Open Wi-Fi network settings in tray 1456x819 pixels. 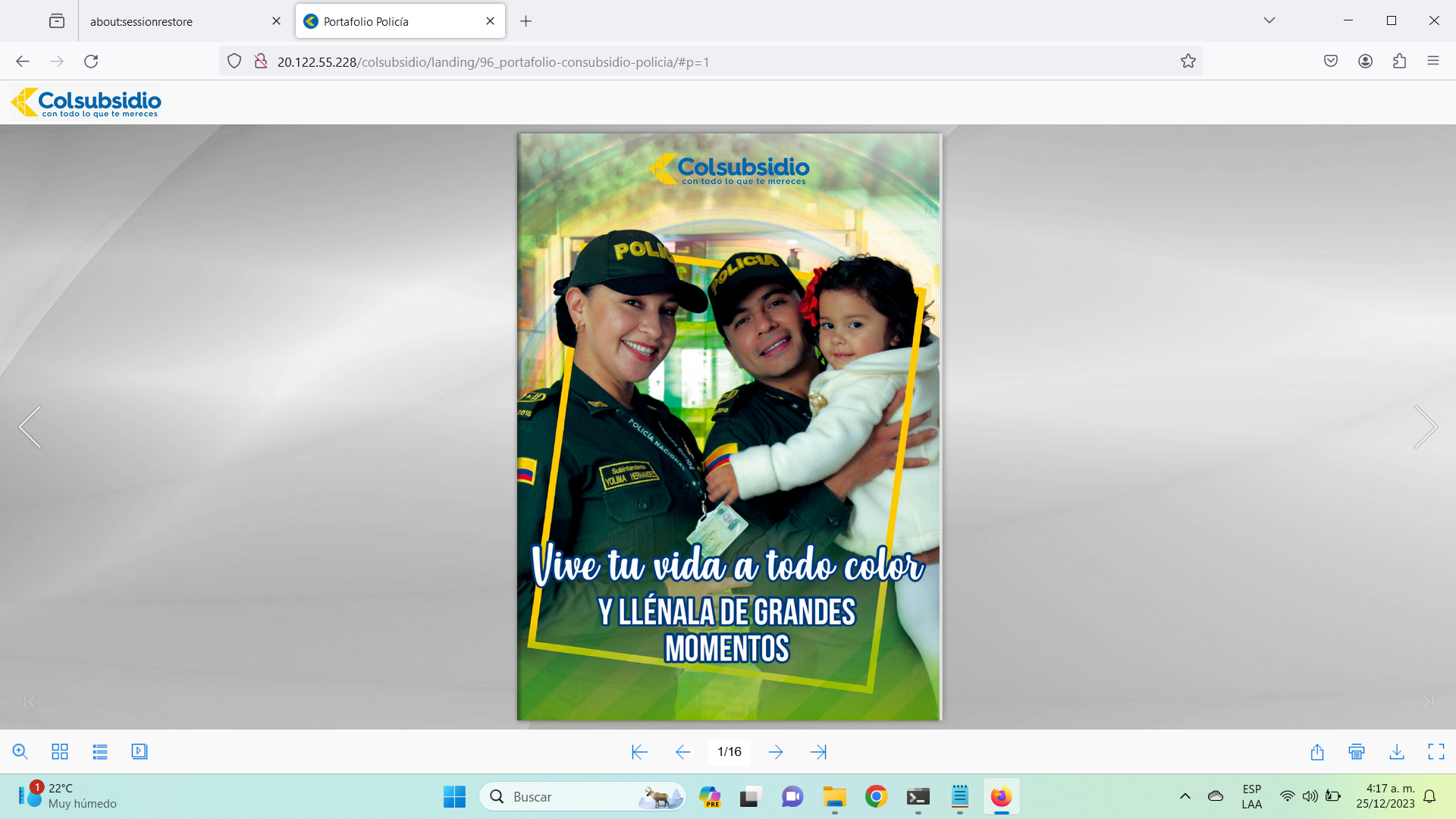pyautogui.click(x=1287, y=796)
